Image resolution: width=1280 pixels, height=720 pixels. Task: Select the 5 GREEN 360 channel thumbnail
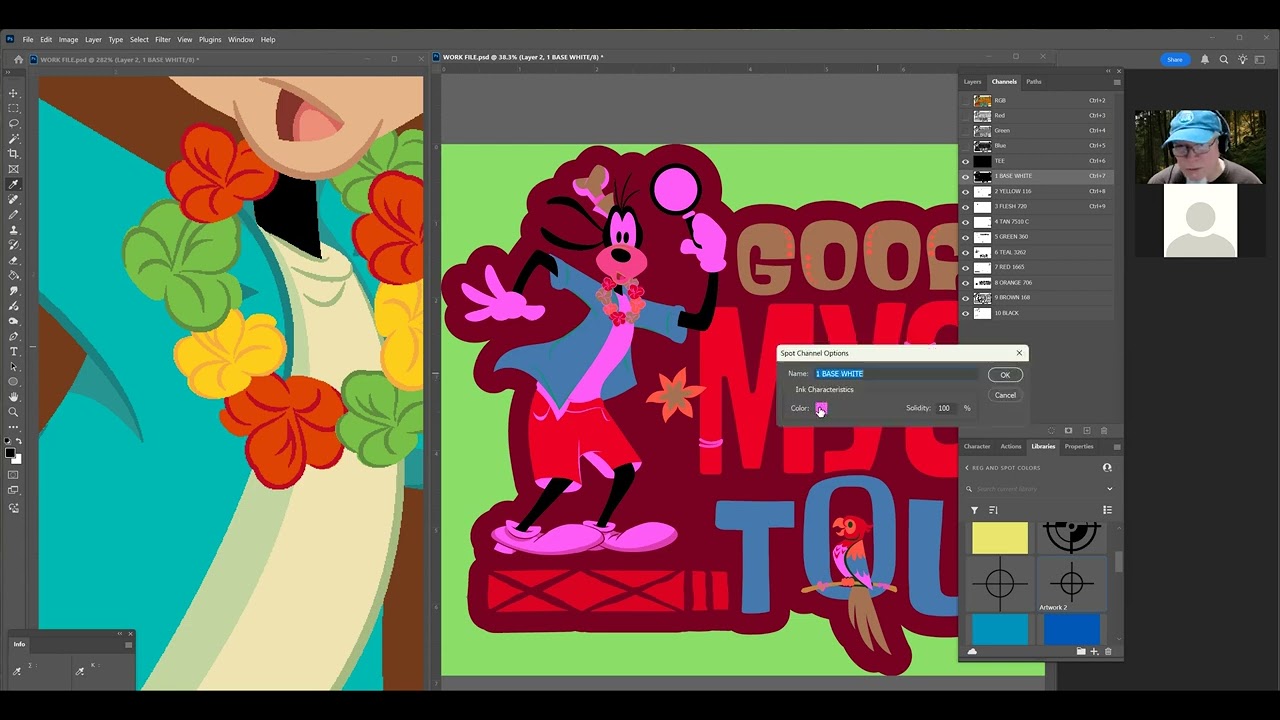point(983,237)
